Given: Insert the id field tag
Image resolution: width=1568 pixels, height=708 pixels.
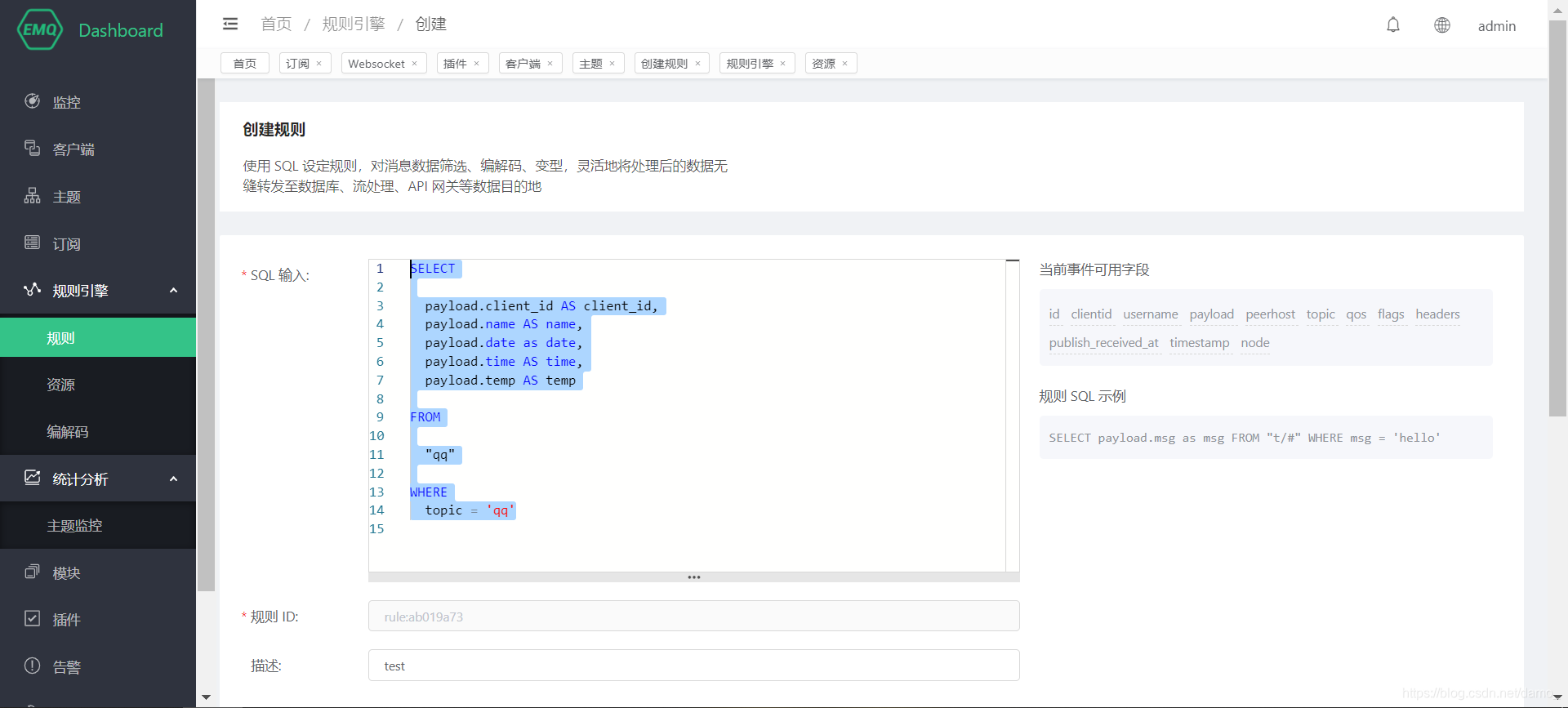Looking at the screenshot, I should pos(1054,314).
